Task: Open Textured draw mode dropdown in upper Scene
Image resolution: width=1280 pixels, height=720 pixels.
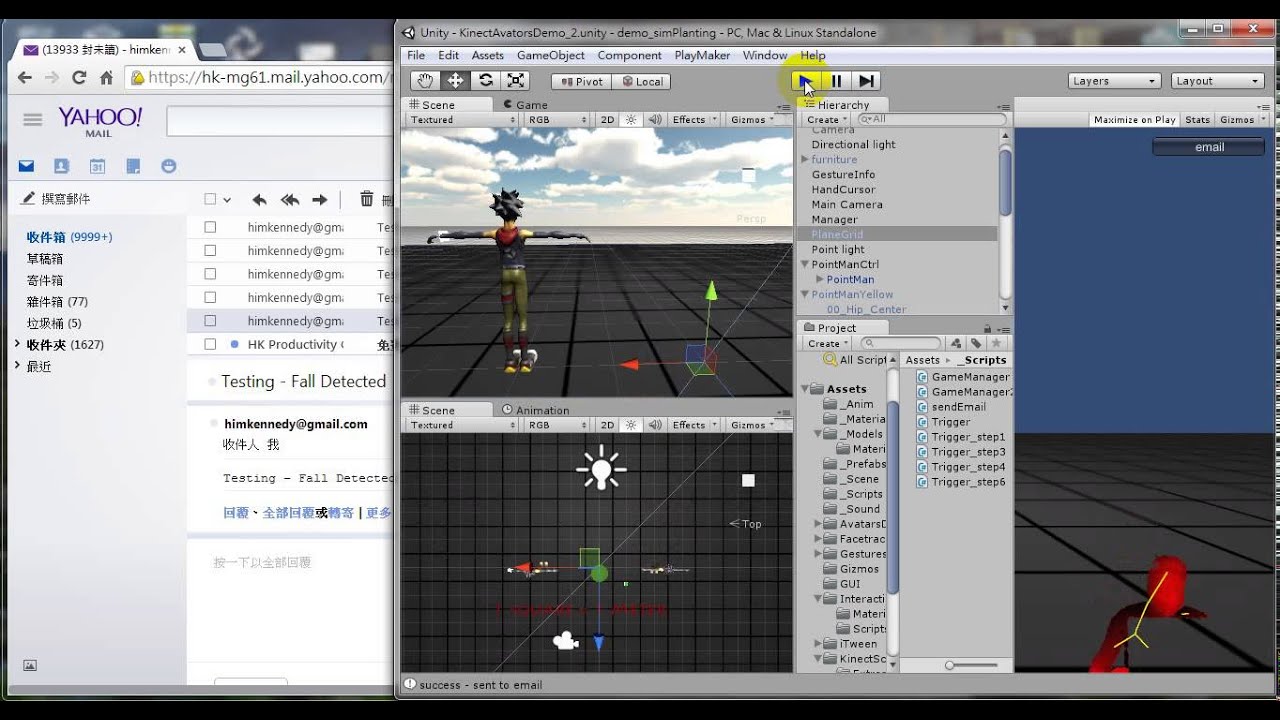Action: click(462, 120)
